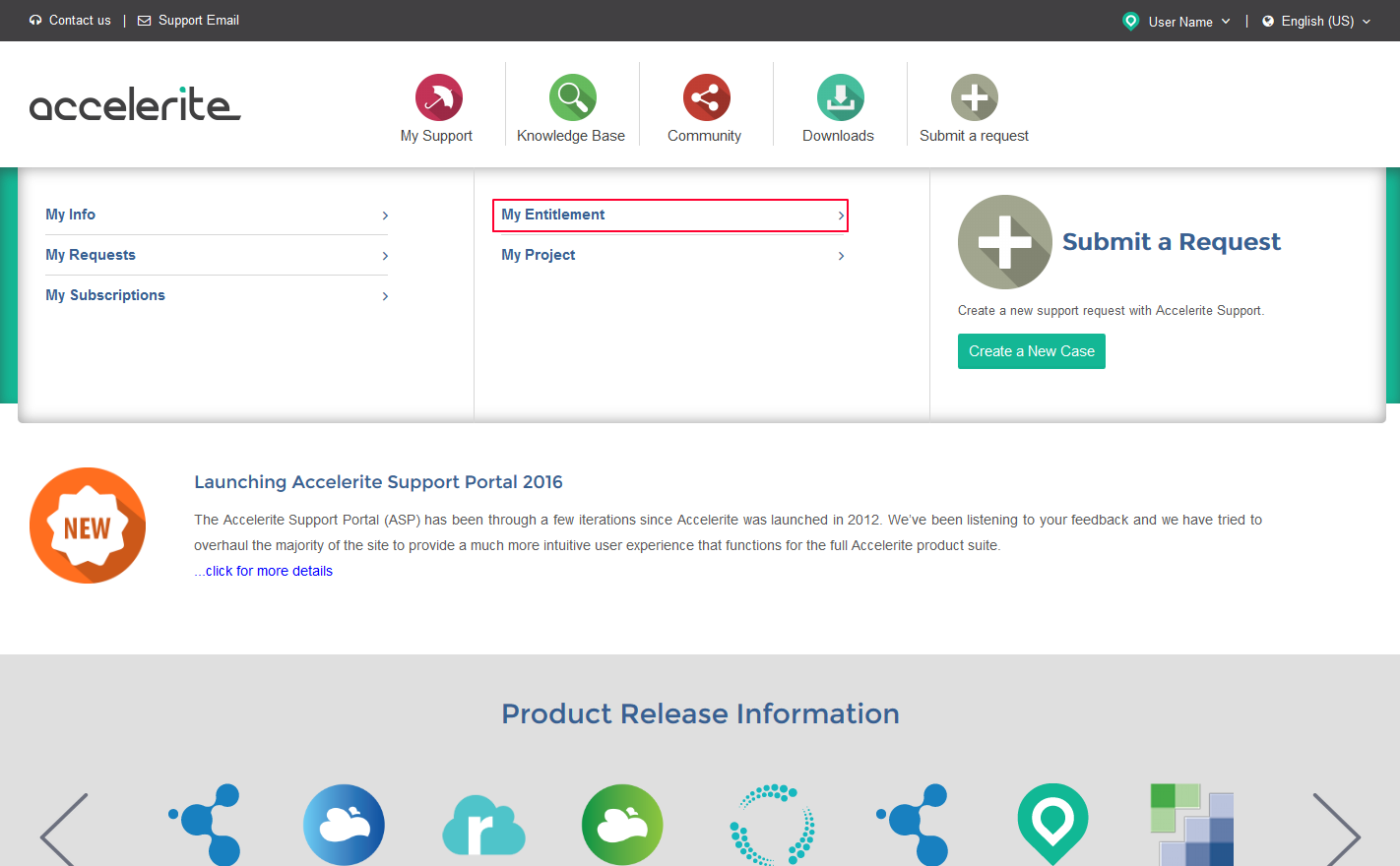Open the English (US) language dropdown
This screenshot has height=866, width=1400.
pyautogui.click(x=1326, y=21)
